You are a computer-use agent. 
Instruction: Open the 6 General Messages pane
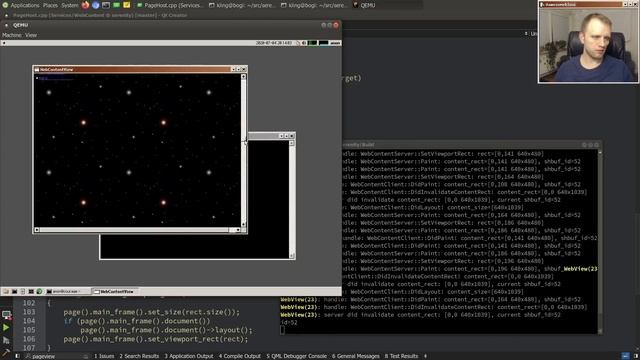[356, 356]
